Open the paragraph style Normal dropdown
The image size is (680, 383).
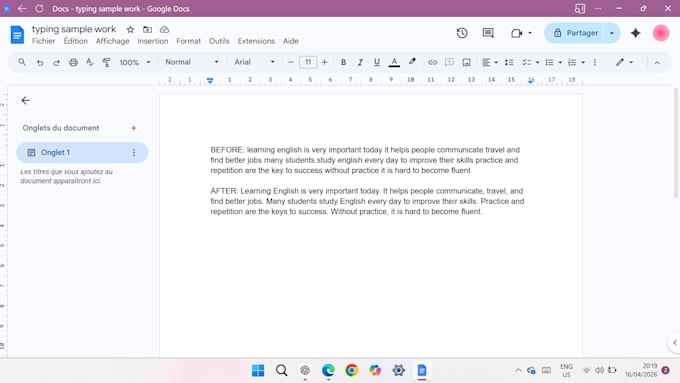[x=192, y=62]
